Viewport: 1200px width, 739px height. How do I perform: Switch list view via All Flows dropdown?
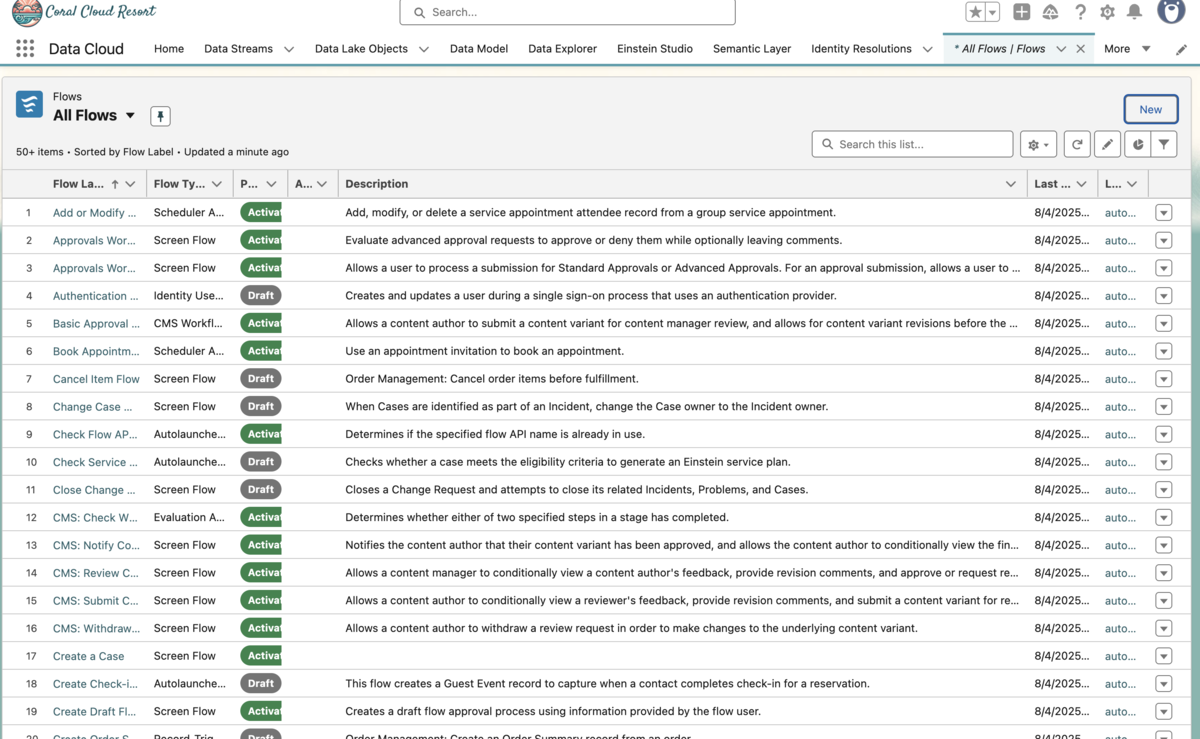tap(130, 116)
